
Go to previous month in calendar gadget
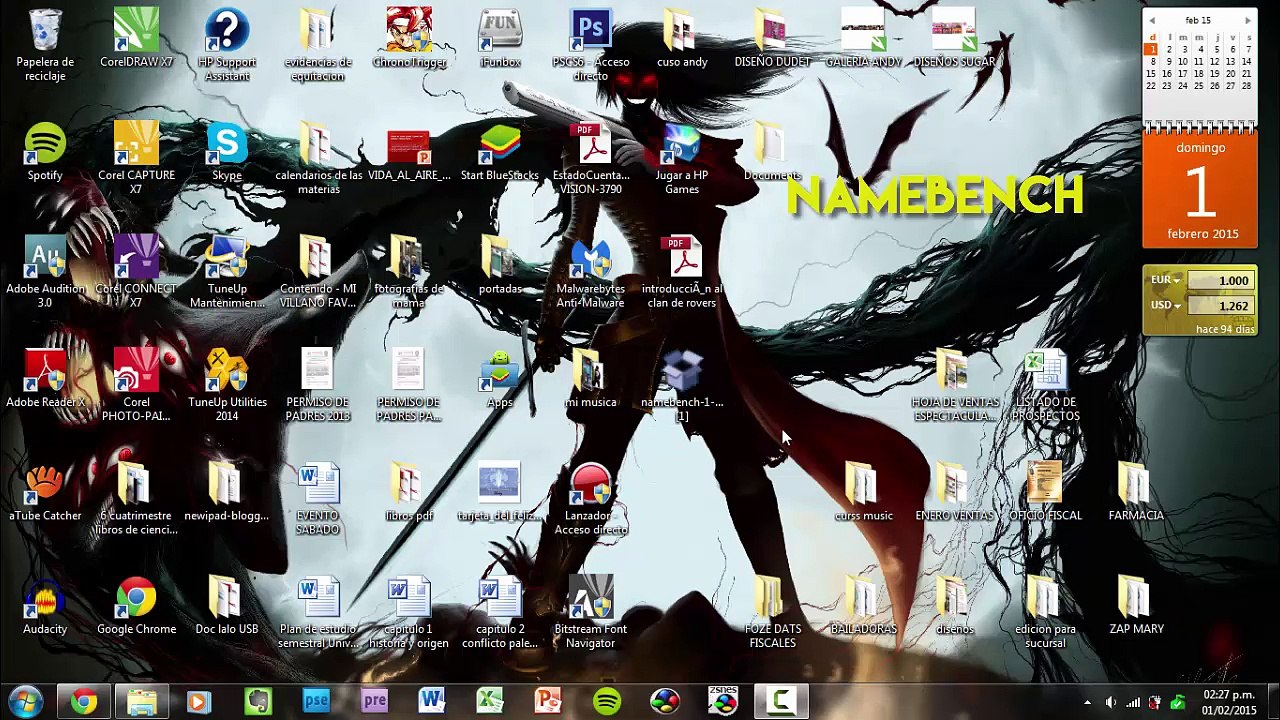coord(1152,21)
